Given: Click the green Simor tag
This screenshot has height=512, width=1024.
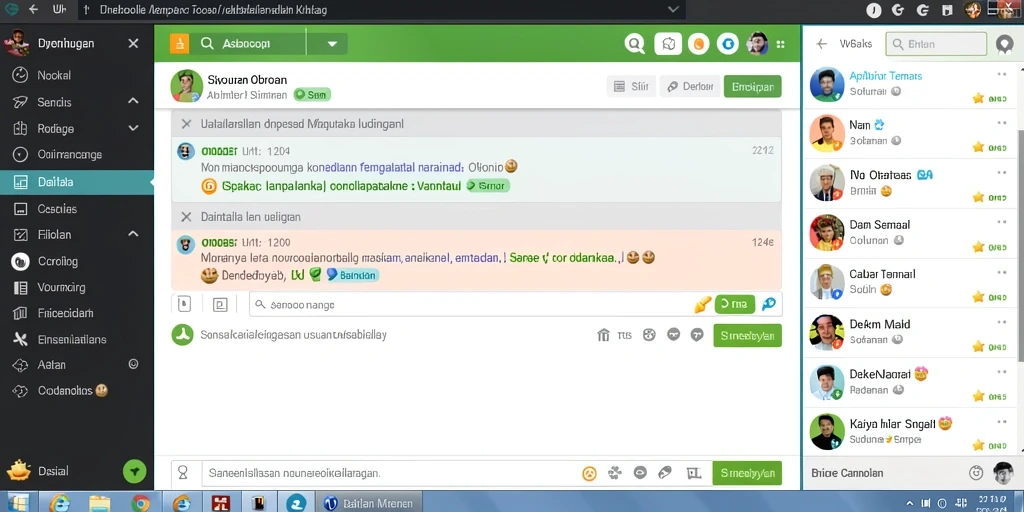Looking at the screenshot, I should (x=488, y=185).
